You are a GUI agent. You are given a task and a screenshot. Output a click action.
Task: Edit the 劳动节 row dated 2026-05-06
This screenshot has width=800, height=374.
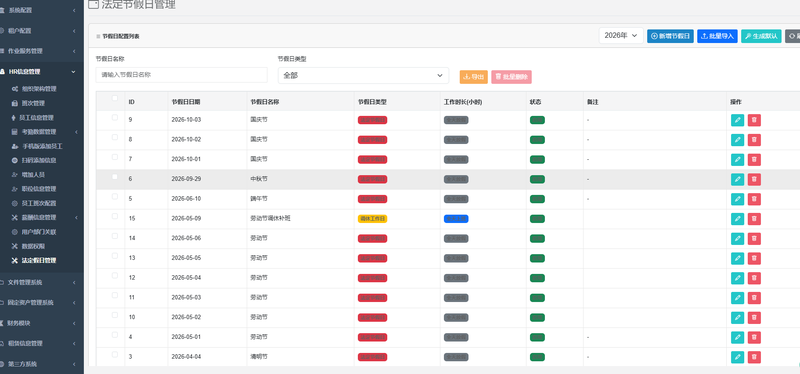(x=737, y=239)
